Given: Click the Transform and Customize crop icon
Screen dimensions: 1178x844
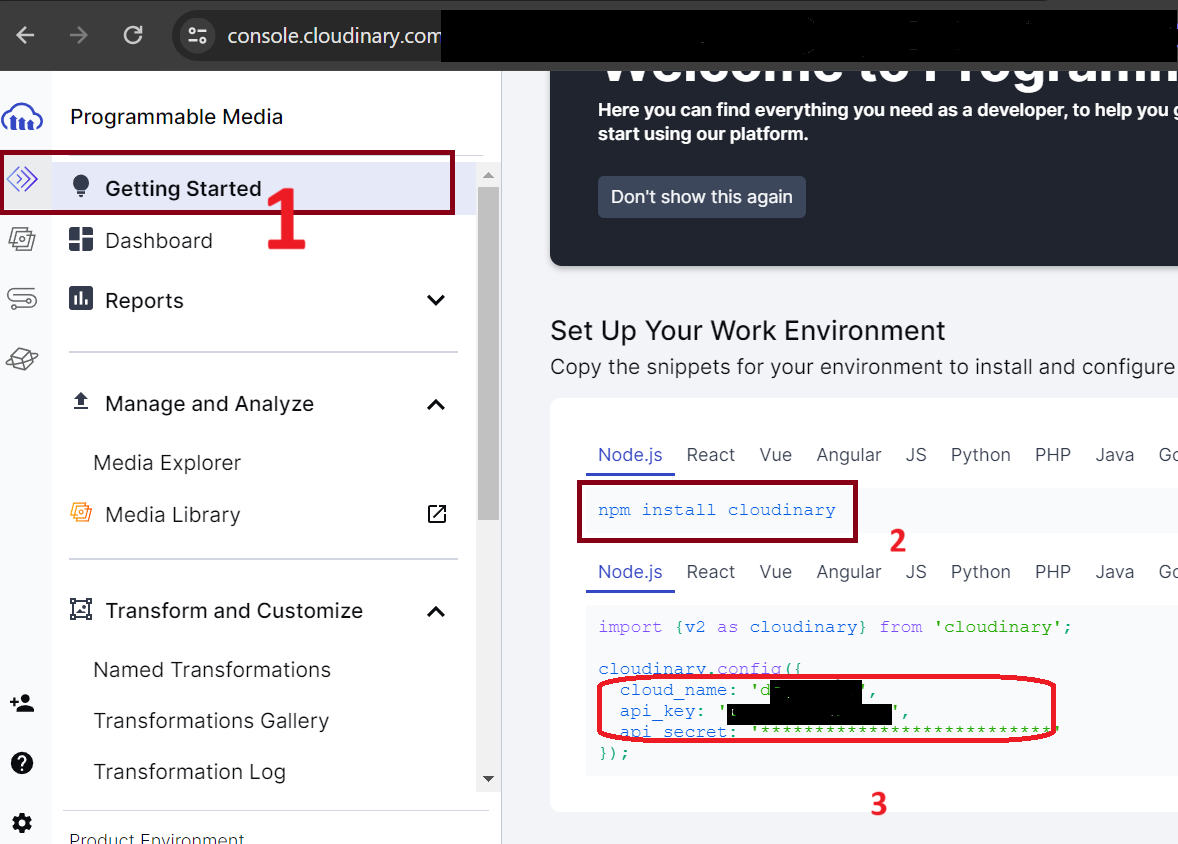Looking at the screenshot, I should tap(81, 610).
